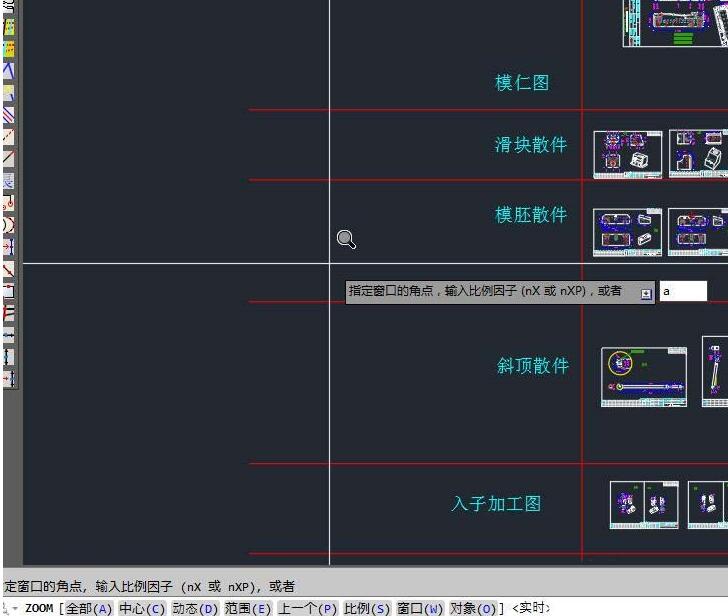
Task: Click the 滑块散件 text label
Action: pyautogui.click(x=531, y=145)
